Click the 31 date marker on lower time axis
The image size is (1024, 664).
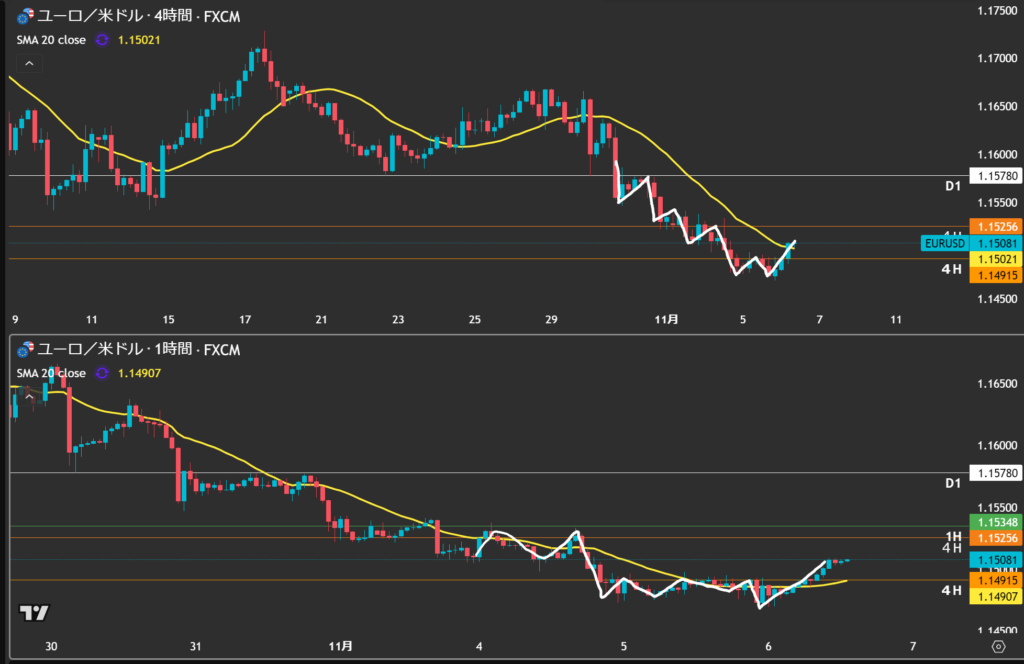[x=196, y=646]
